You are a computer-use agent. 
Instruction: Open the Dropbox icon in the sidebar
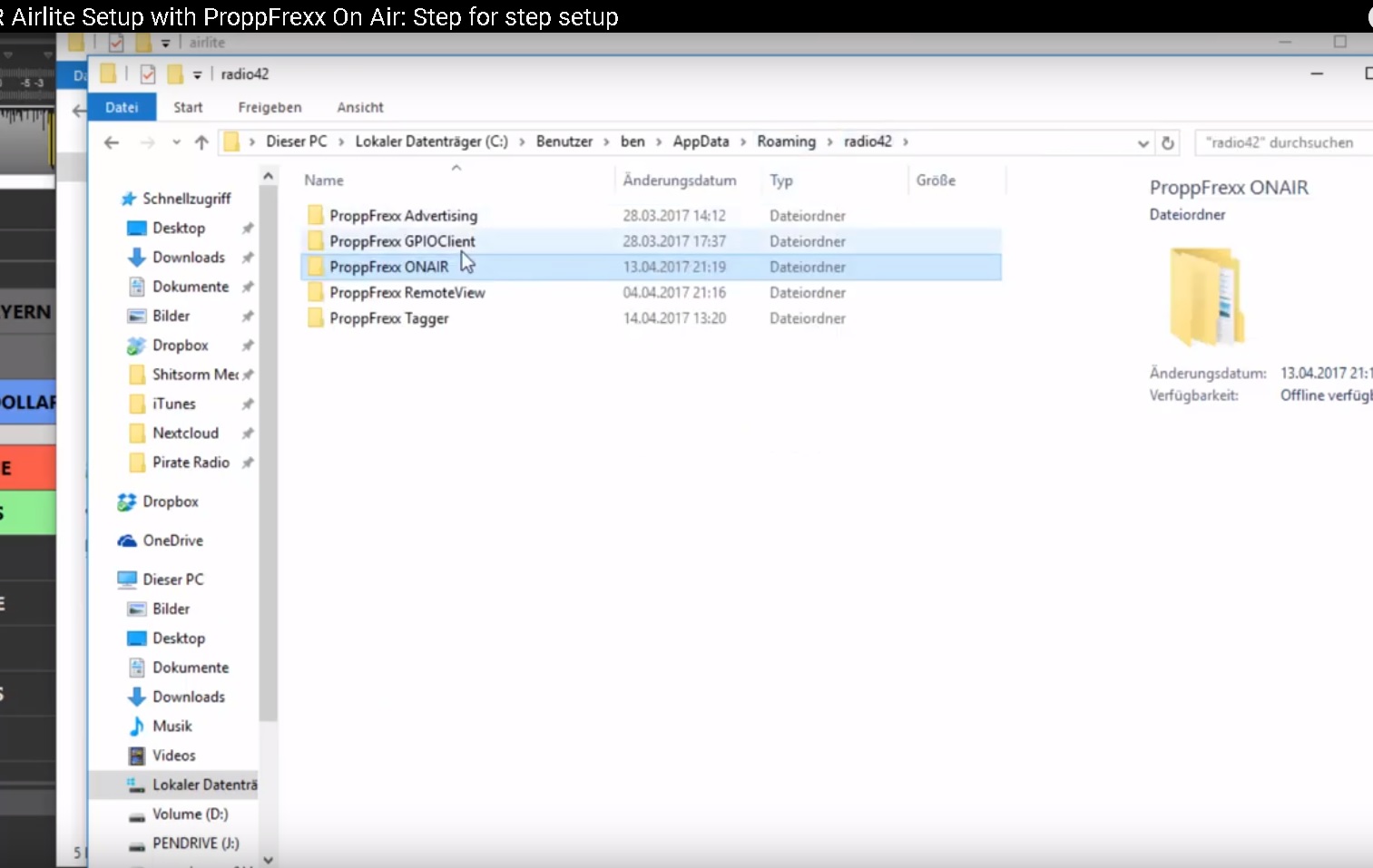tap(127, 502)
